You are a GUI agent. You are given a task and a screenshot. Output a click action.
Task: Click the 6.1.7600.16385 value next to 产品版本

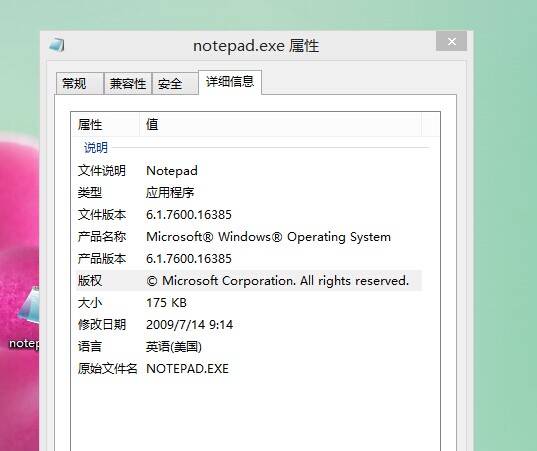[x=189, y=259]
